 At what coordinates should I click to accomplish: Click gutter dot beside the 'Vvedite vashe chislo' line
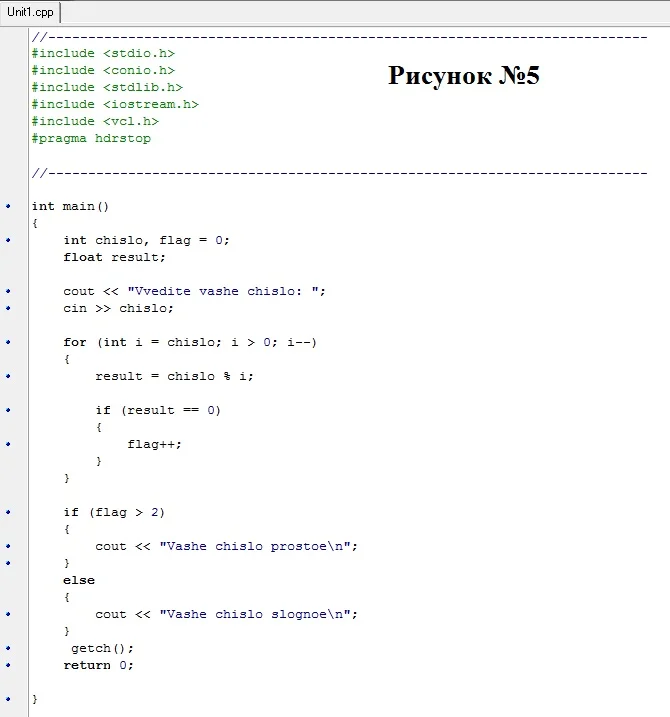coord(8,291)
